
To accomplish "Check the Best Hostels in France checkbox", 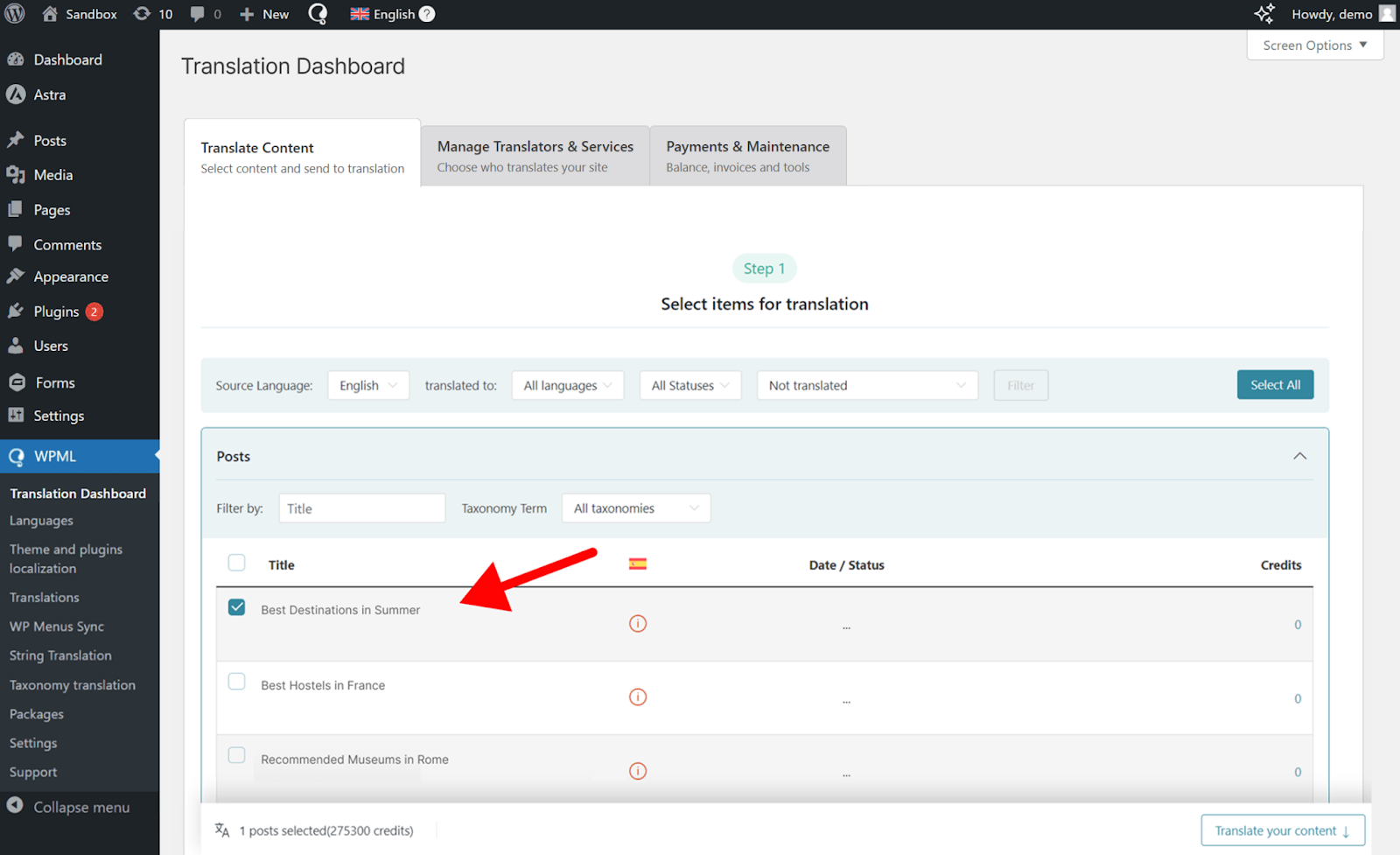I will (x=236, y=682).
